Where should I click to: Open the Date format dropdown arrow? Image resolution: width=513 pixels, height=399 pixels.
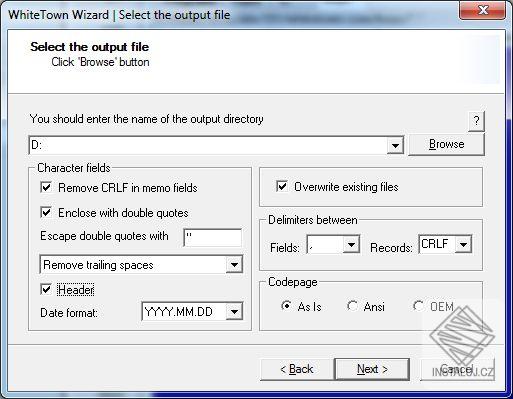click(234, 312)
